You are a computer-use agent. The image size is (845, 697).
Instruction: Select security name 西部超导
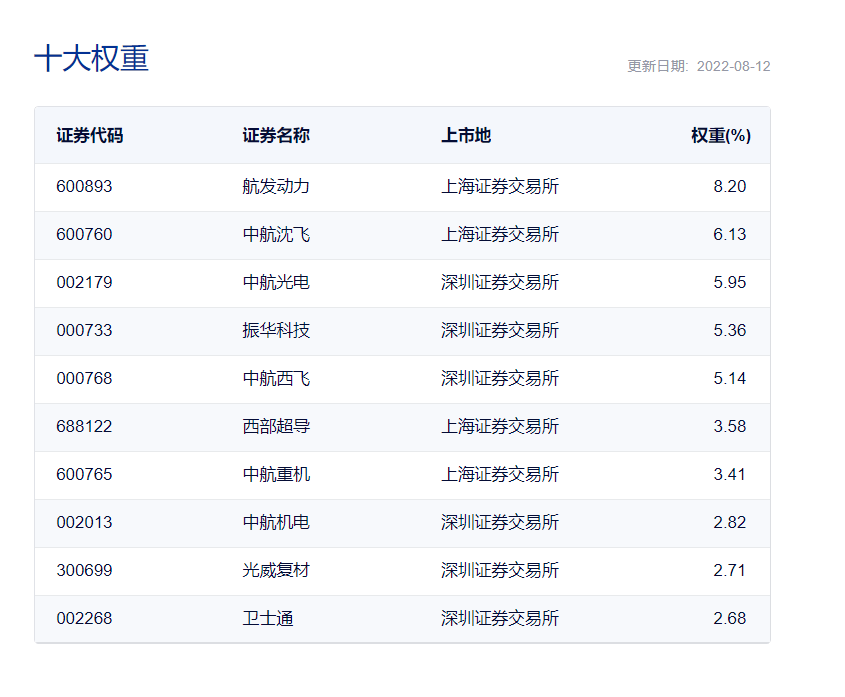pyautogui.click(x=276, y=427)
